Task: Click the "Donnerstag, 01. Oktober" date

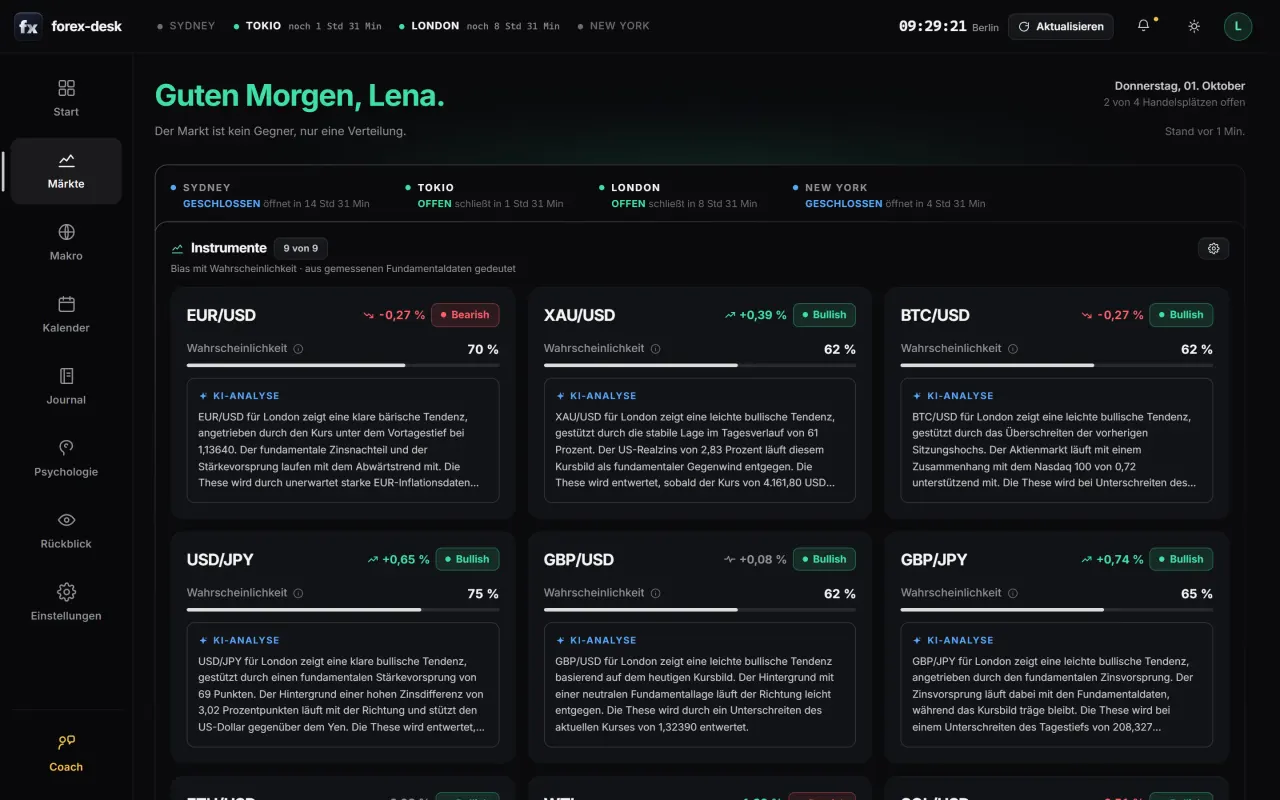Action: pos(1180,86)
